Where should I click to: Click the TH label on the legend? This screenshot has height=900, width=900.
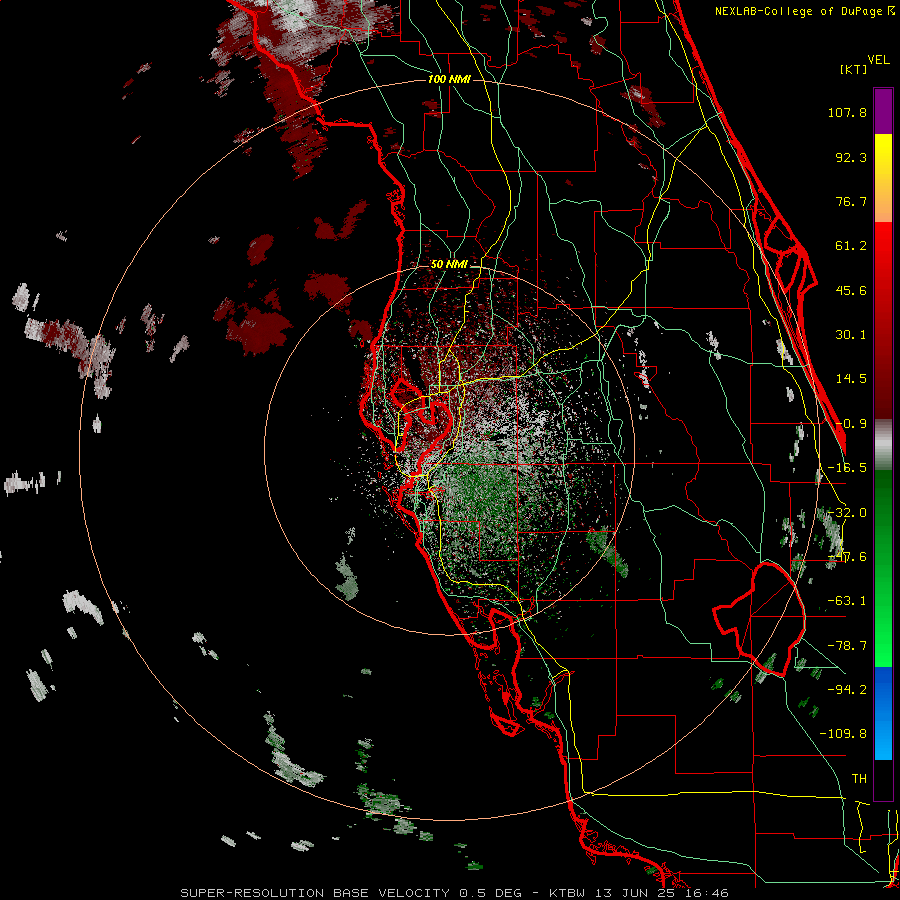(x=859, y=778)
